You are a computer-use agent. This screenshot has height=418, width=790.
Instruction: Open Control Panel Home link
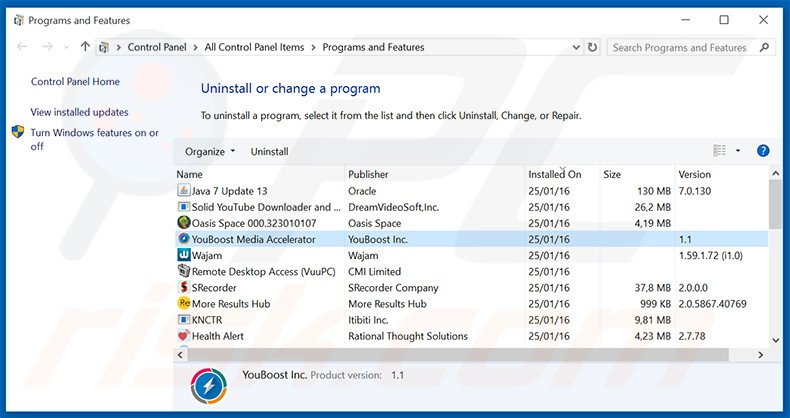coord(75,82)
